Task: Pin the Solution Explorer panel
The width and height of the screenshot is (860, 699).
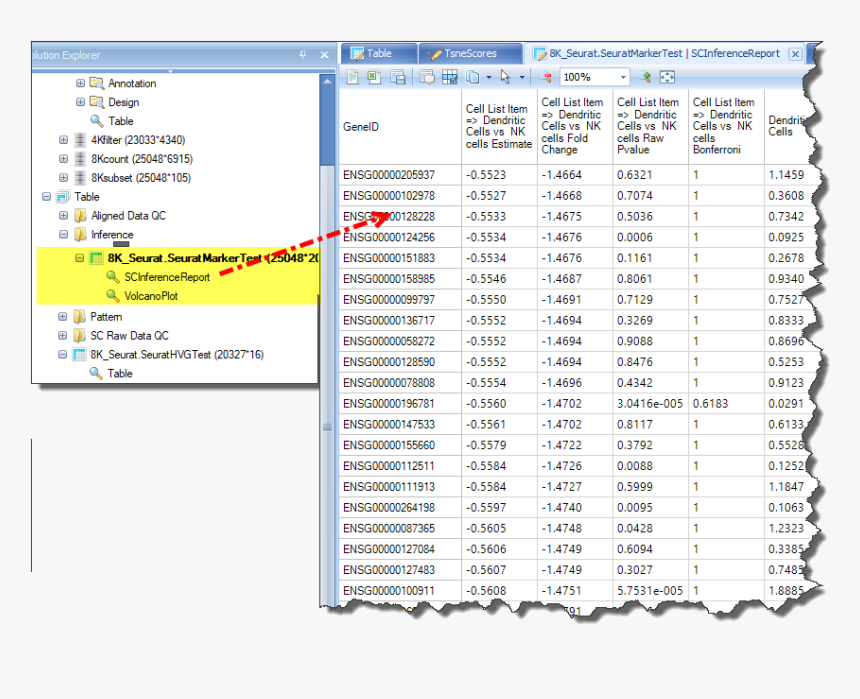Action: pyautogui.click(x=303, y=55)
